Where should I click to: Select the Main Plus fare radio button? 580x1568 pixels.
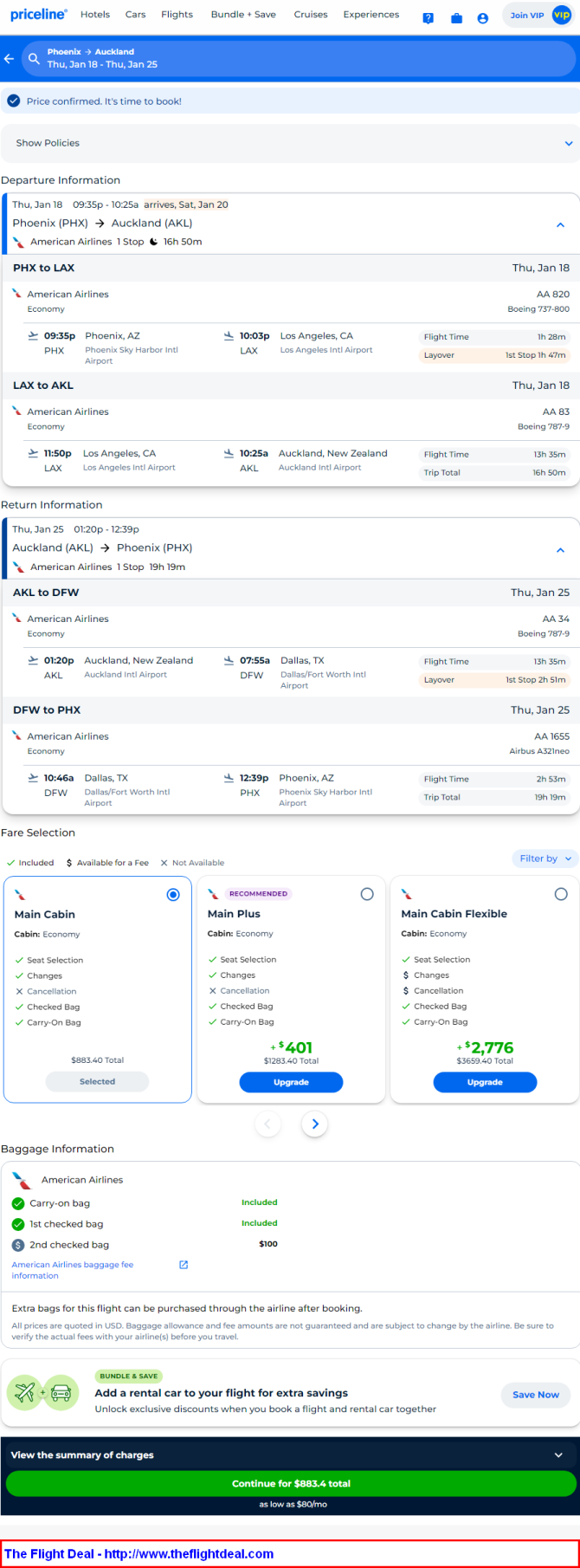[367, 894]
